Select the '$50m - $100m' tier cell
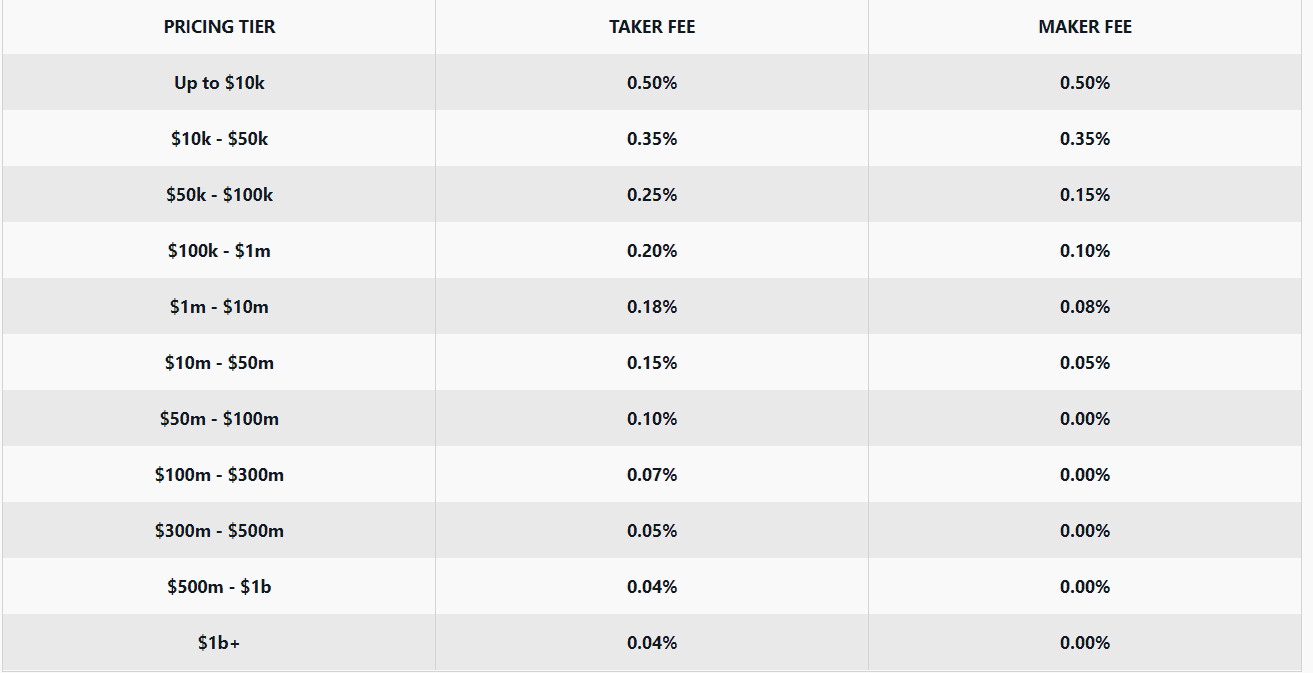1313x673 pixels. 219,419
